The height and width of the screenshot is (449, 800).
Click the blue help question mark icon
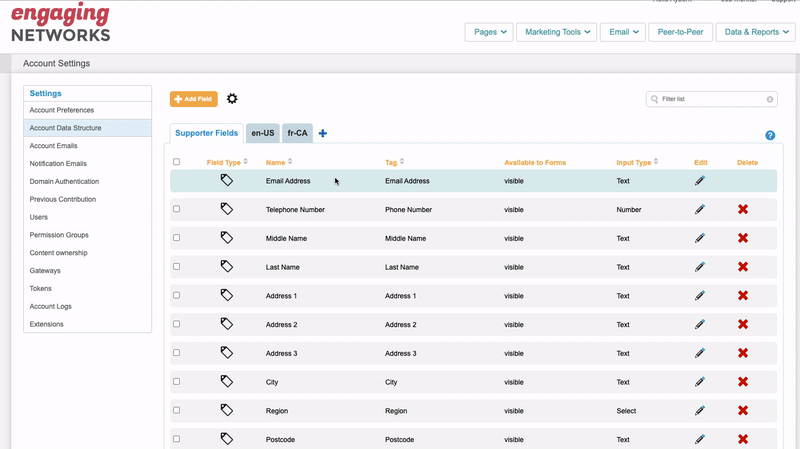click(x=770, y=135)
